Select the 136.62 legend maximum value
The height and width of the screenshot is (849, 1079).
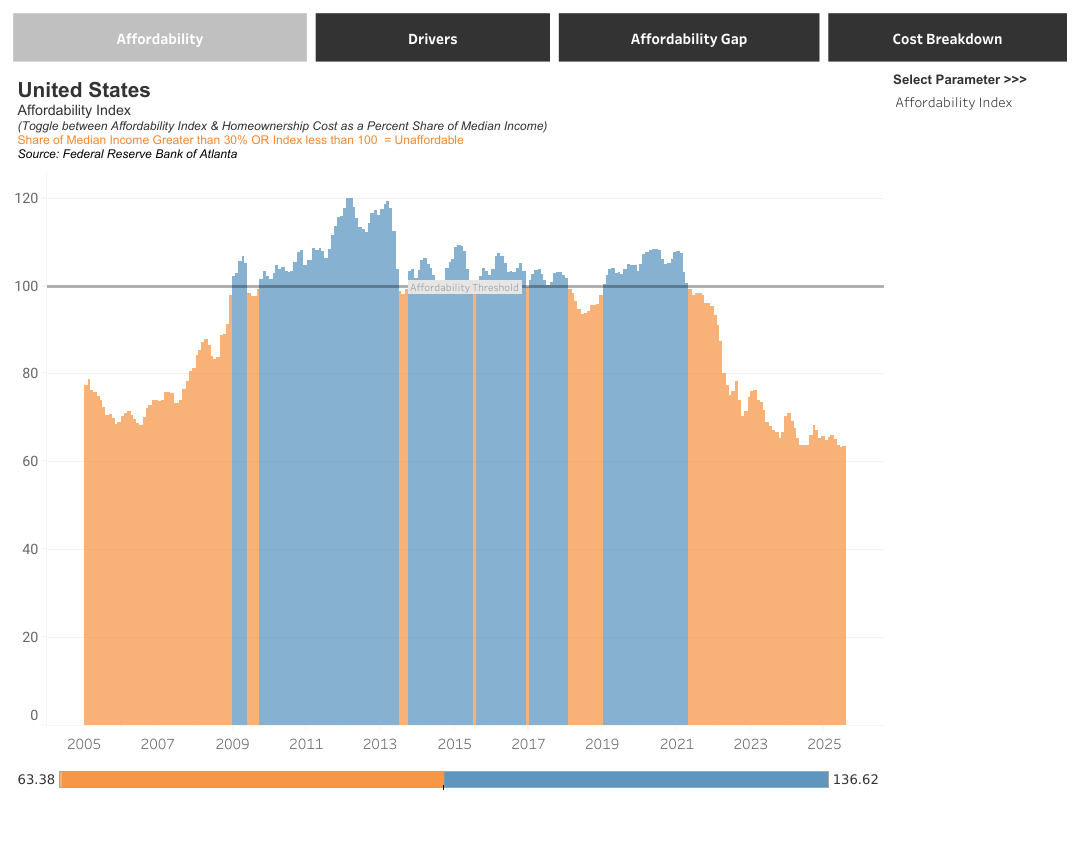[x=855, y=780]
